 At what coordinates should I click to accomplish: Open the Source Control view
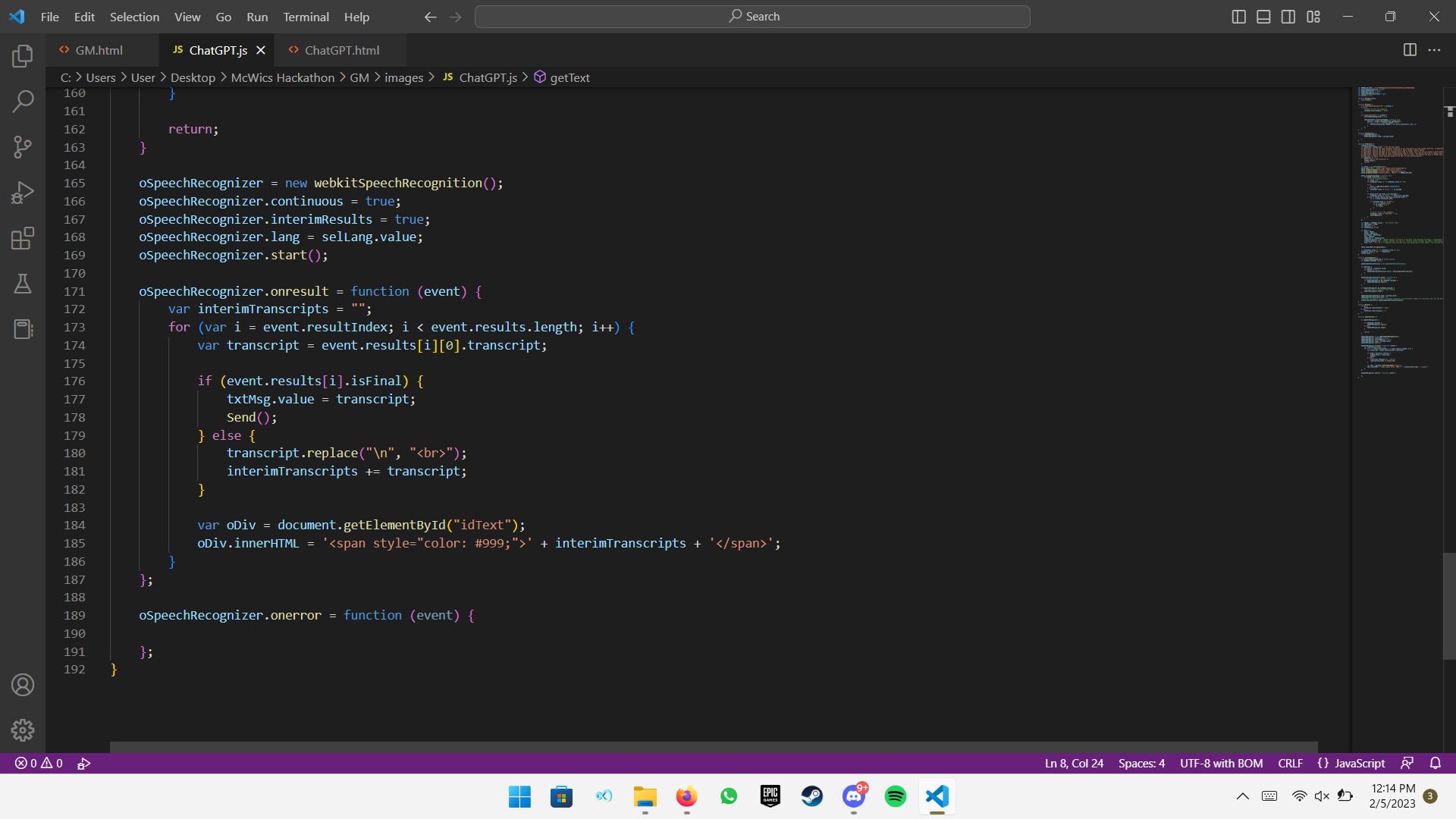click(23, 147)
